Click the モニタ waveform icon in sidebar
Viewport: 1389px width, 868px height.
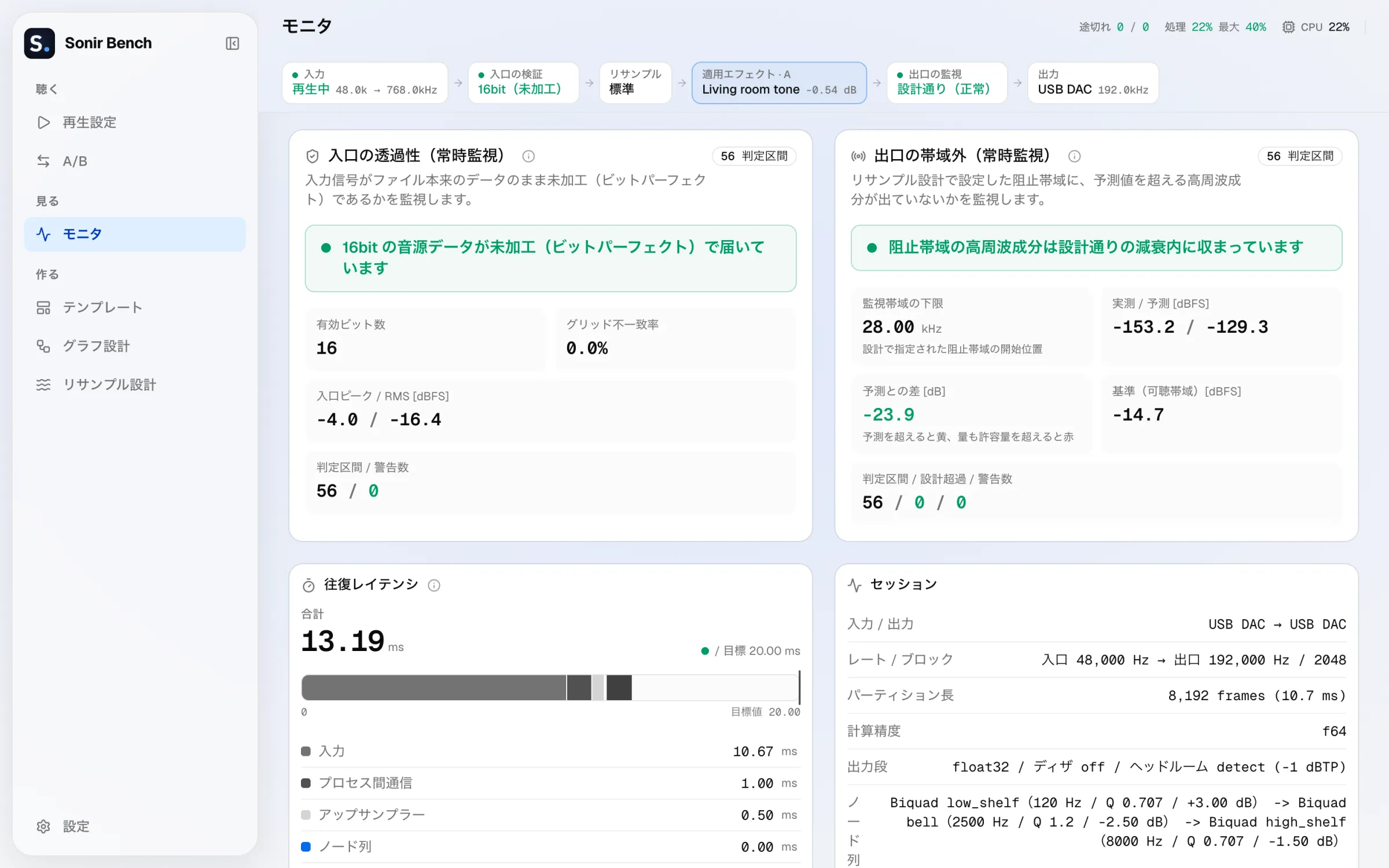click(43, 234)
